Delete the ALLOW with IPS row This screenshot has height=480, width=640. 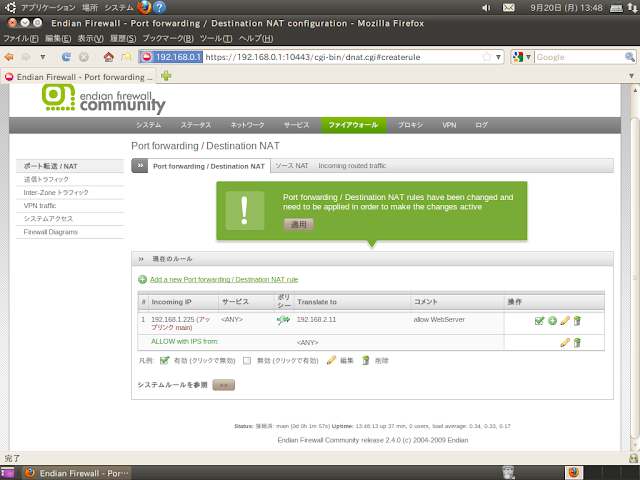click(577, 342)
